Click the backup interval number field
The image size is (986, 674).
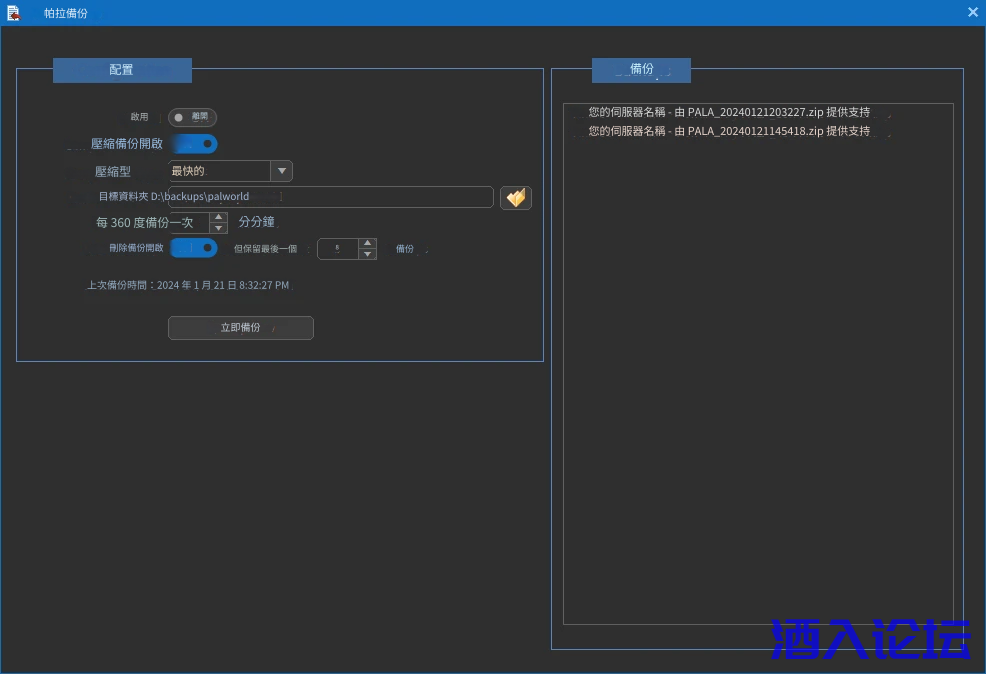click(x=188, y=222)
